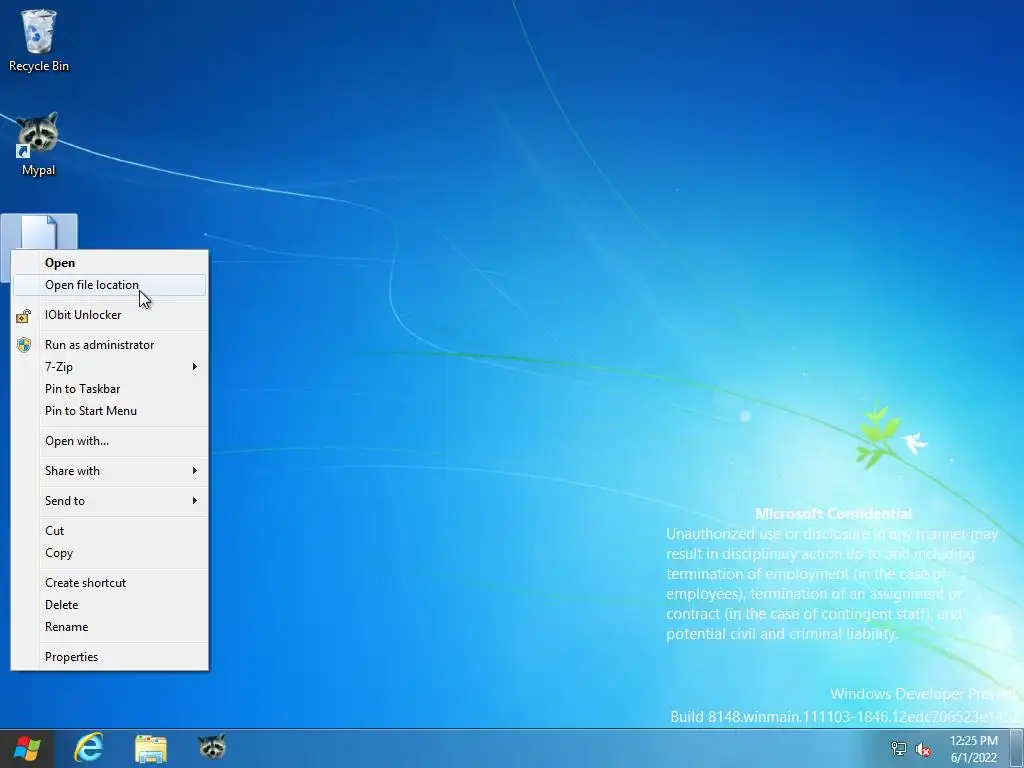Select Create shortcut

tap(110, 583)
